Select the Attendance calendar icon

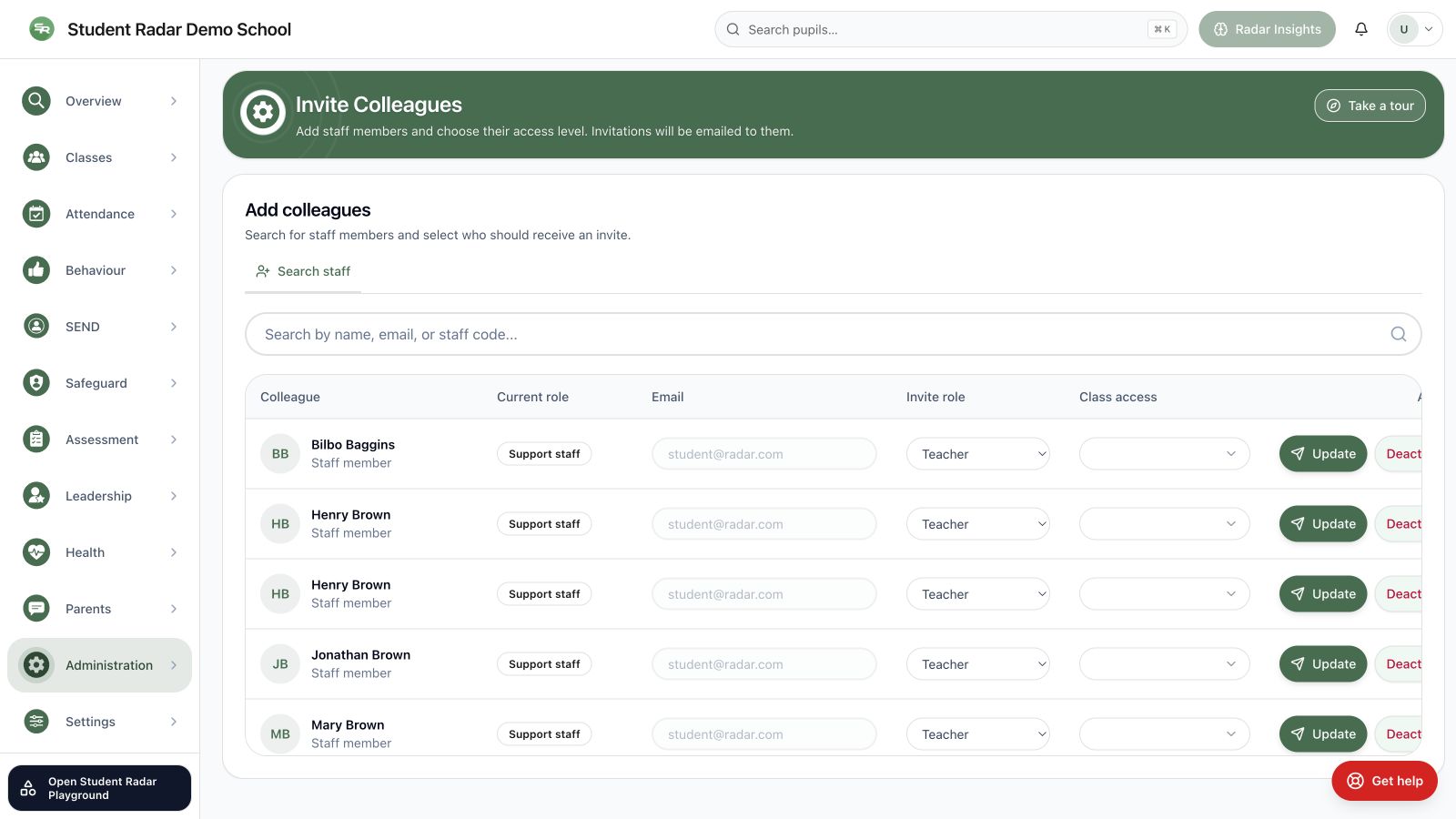36,214
